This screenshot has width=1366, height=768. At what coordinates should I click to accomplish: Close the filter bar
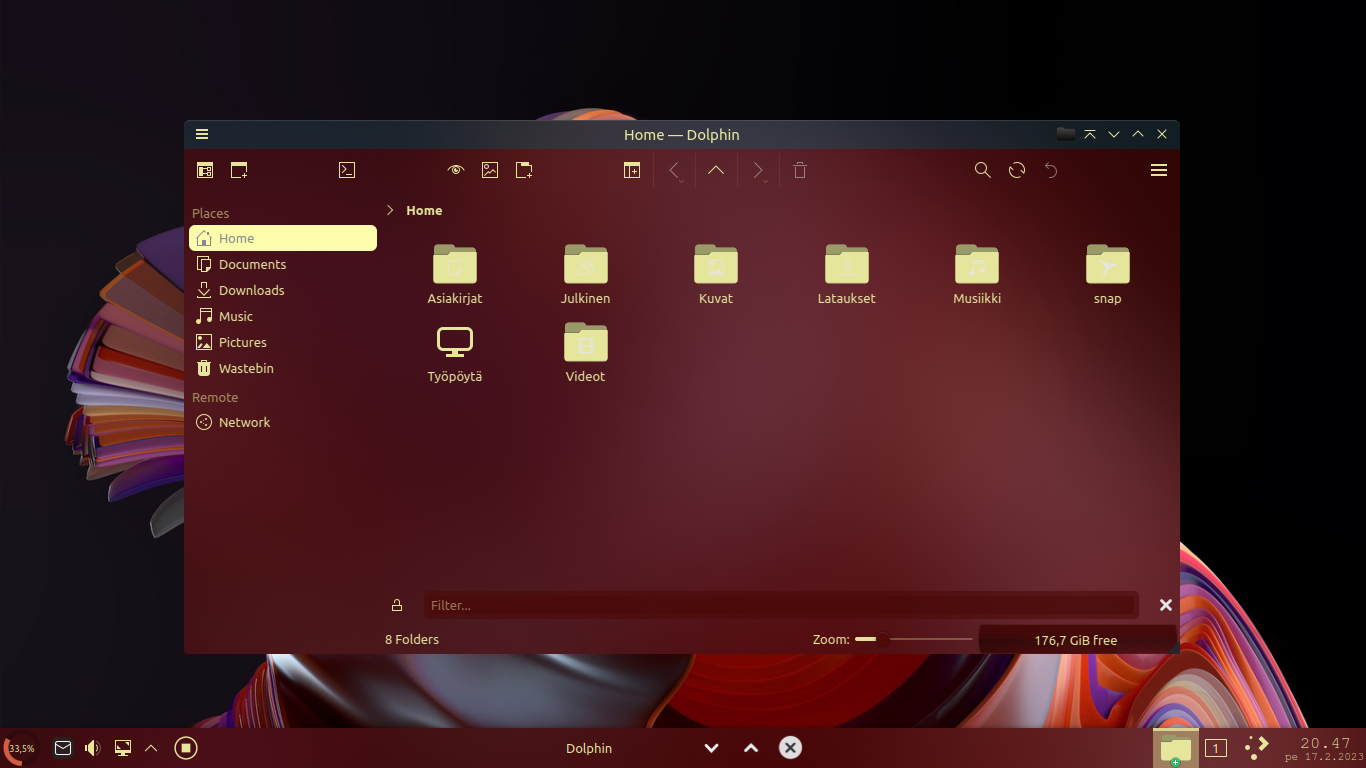[x=1165, y=605]
